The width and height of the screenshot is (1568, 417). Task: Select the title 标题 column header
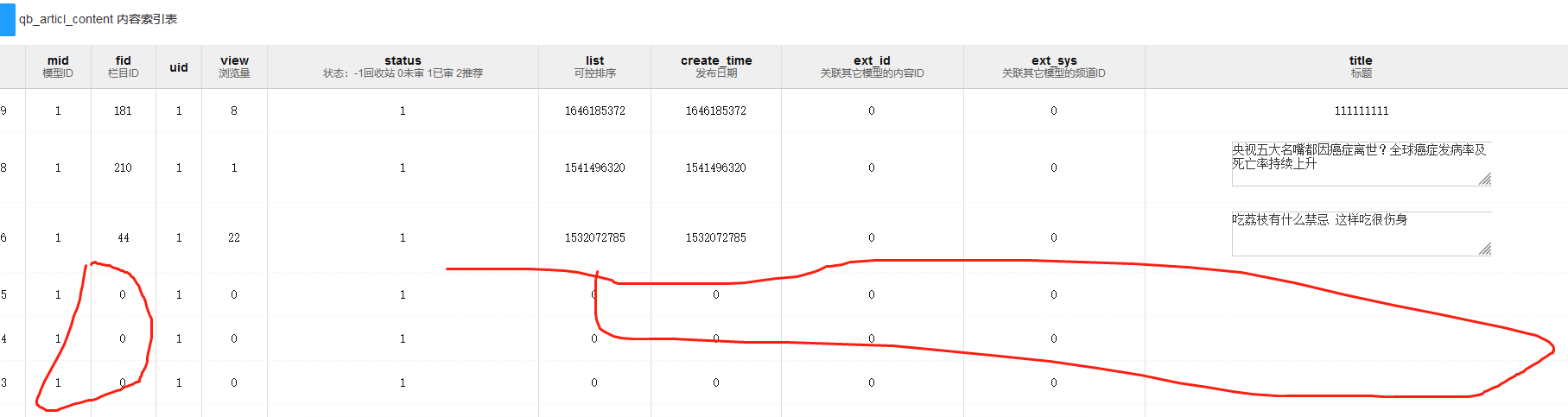pyautogui.click(x=1361, y=66)
